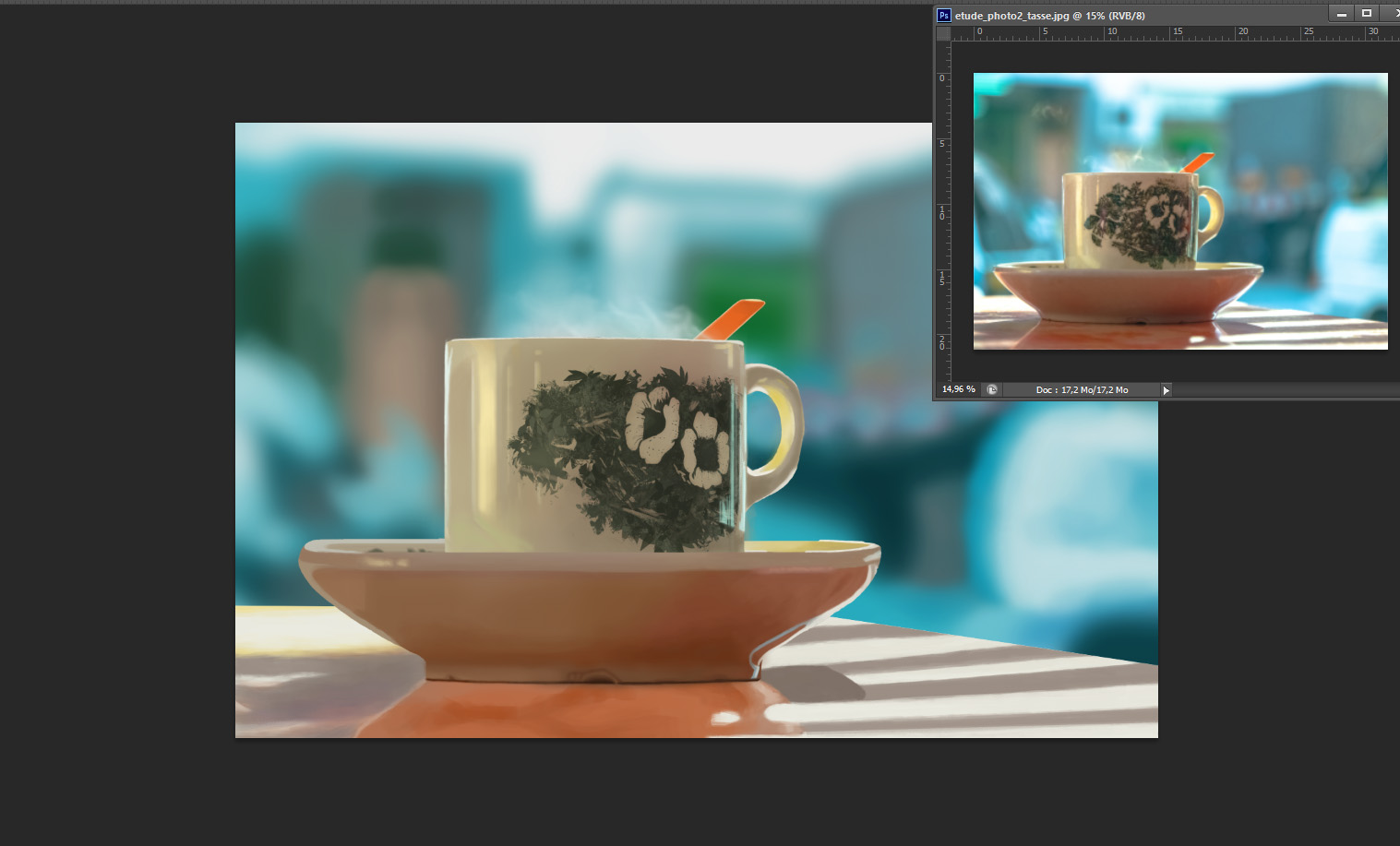Image resolution: width=1400 pixels, height=846 pixels.
Task: Click the minimize icon on the document window
Action: tap(1341, 13)
